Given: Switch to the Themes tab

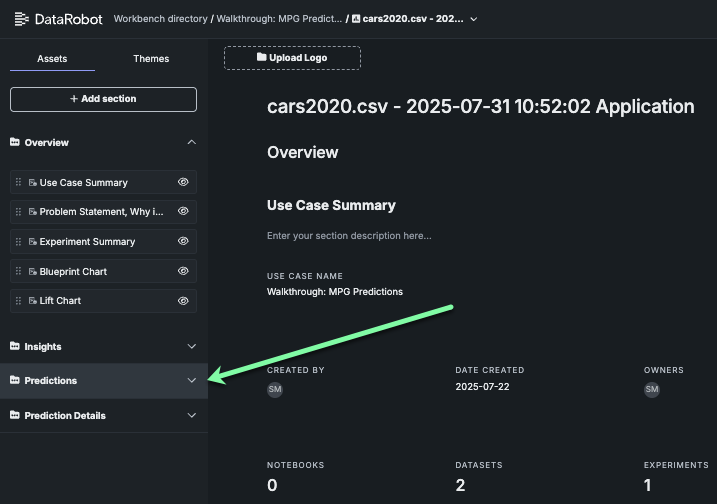Looking at the screenshot, I should click(151, 59).
